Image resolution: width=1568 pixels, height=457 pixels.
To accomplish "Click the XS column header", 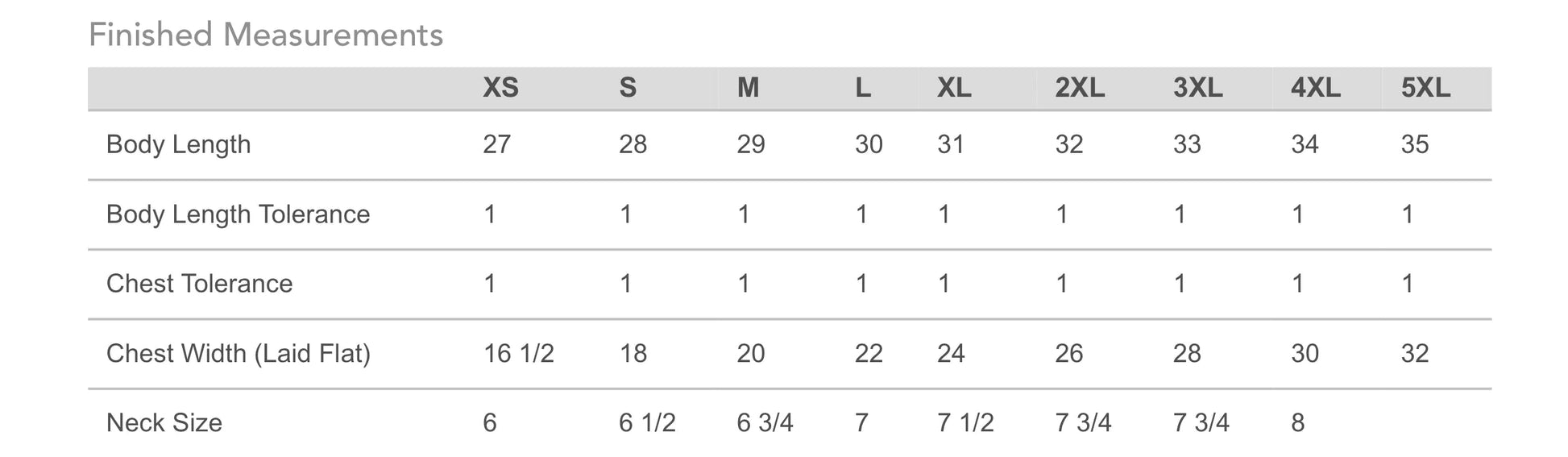I will 500,87.
